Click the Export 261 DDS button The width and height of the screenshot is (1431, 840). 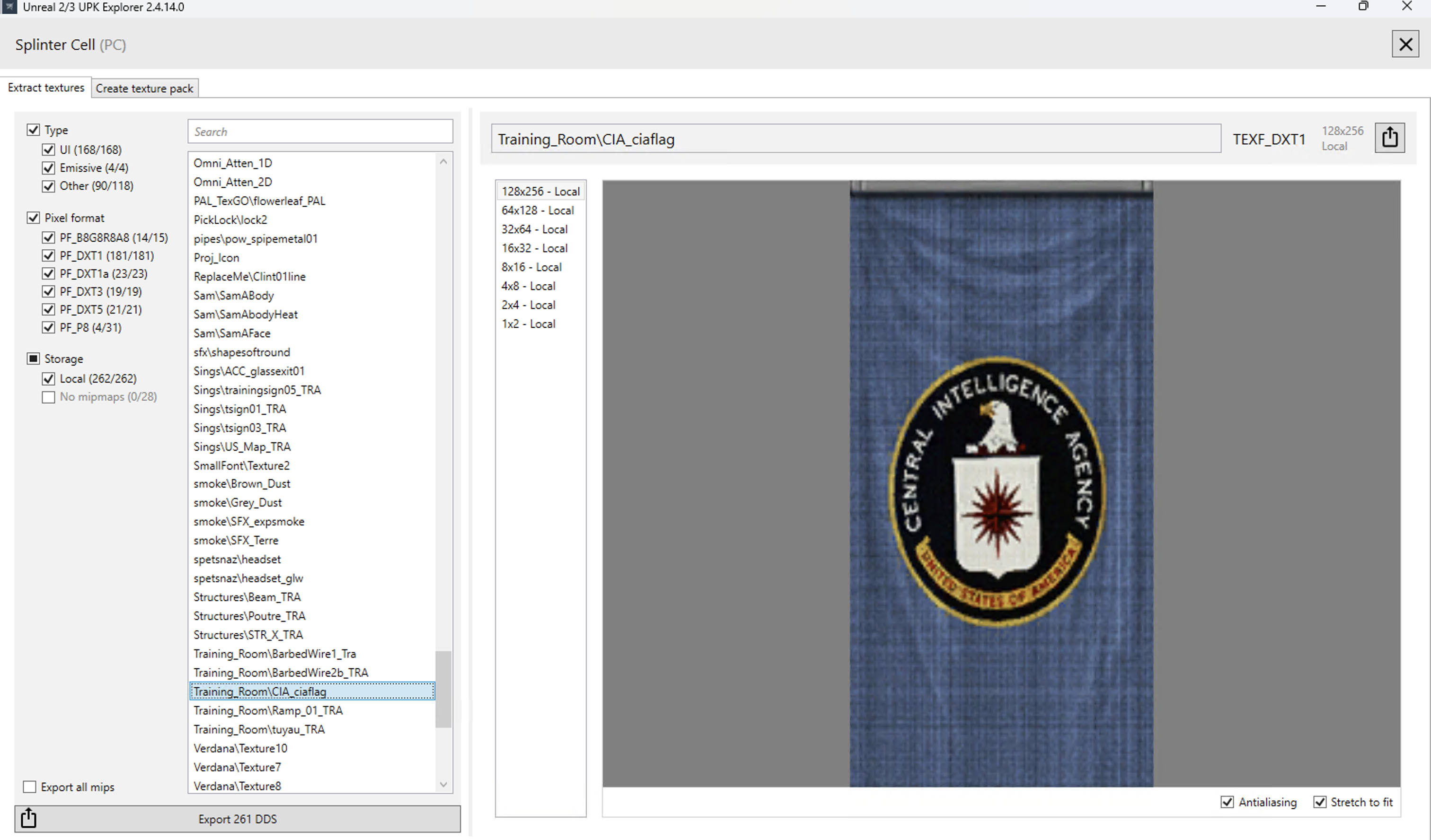click(238, 819)
